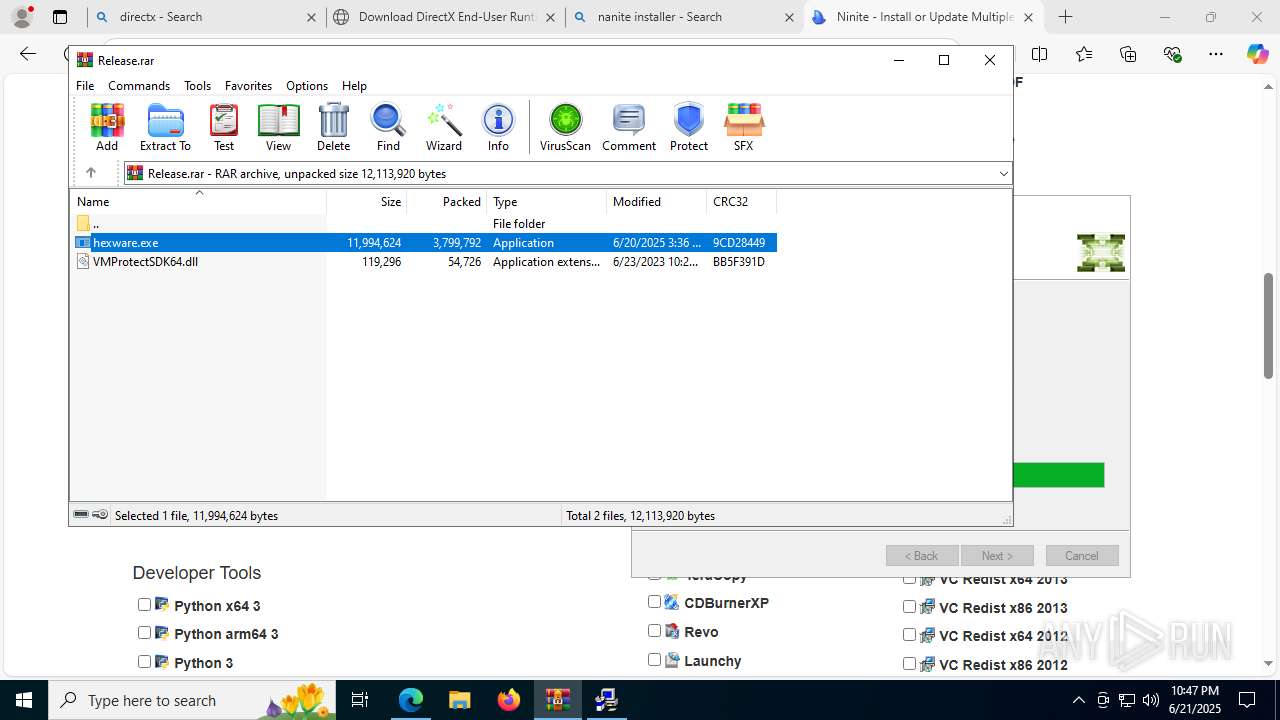Click the taskbar search box
Viewport: 1280px width, 720px height.
(194, 700)
